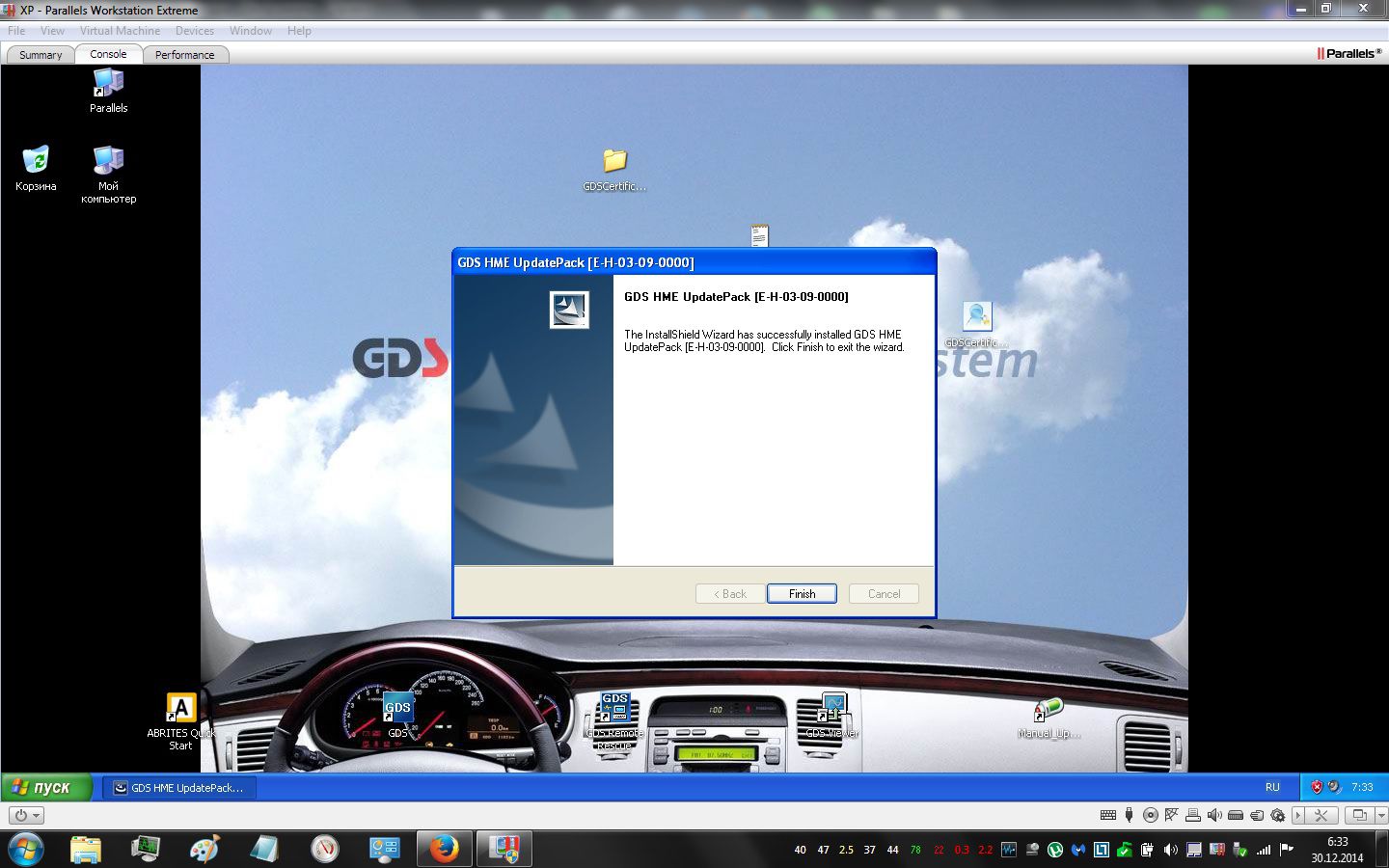Open the Control Panel taskbar icon

pos(385,850)
